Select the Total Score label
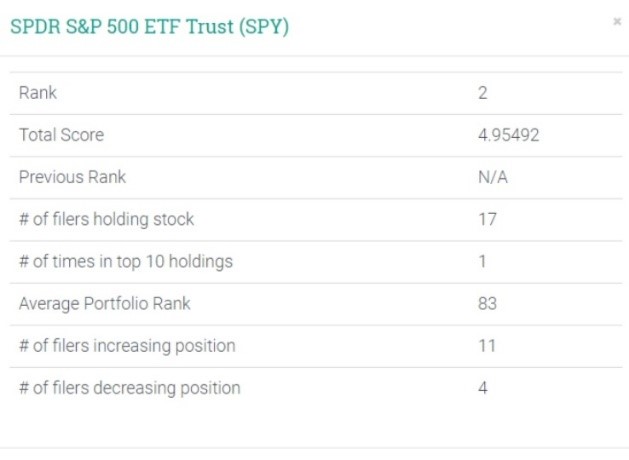Screen dimensions: 629x460 (x=61, y=135)
